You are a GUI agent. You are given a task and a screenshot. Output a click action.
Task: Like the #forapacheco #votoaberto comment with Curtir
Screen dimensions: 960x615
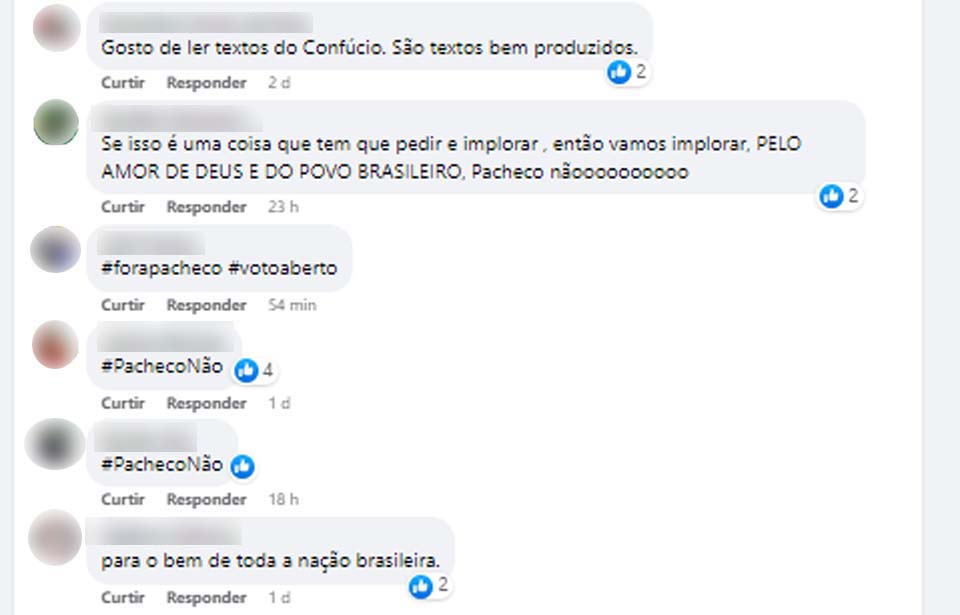(123, 305)
